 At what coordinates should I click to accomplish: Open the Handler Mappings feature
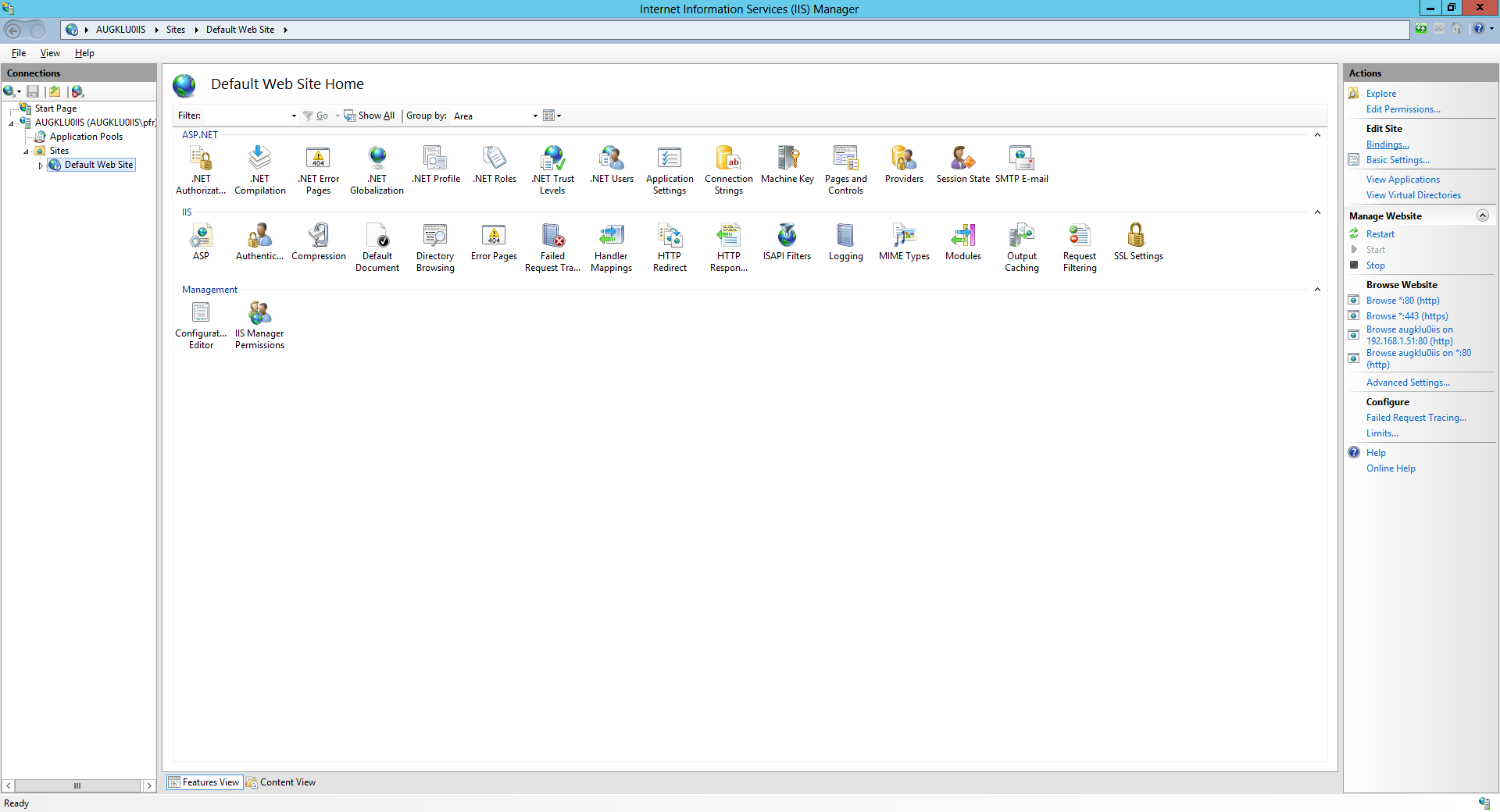click(611, 237)
